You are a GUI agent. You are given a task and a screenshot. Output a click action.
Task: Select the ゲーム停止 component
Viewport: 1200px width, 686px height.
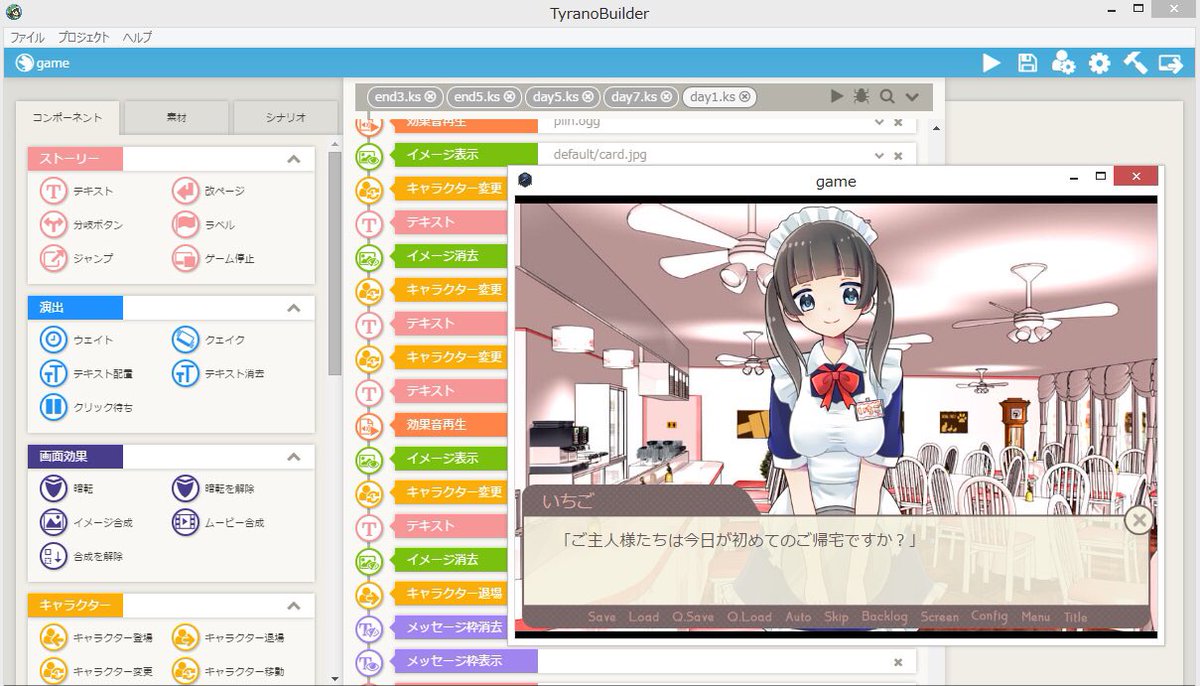tap(213, 258)
